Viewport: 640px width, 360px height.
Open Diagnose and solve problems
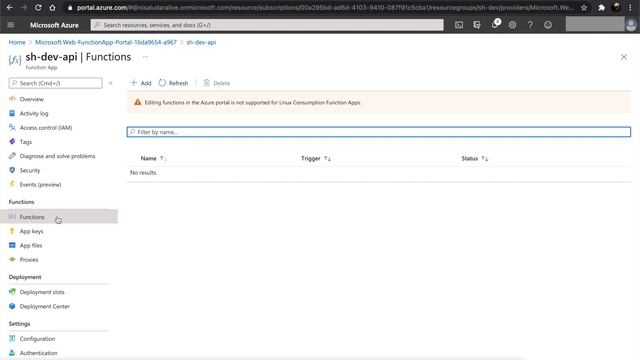click(57, 156)
